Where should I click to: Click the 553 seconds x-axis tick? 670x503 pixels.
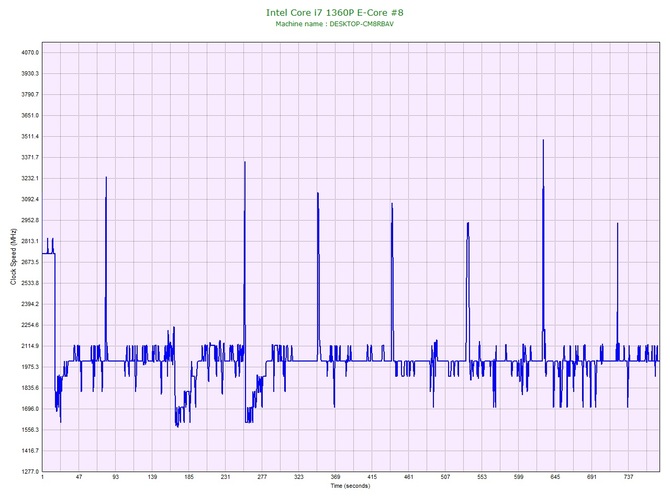point(482,477)
